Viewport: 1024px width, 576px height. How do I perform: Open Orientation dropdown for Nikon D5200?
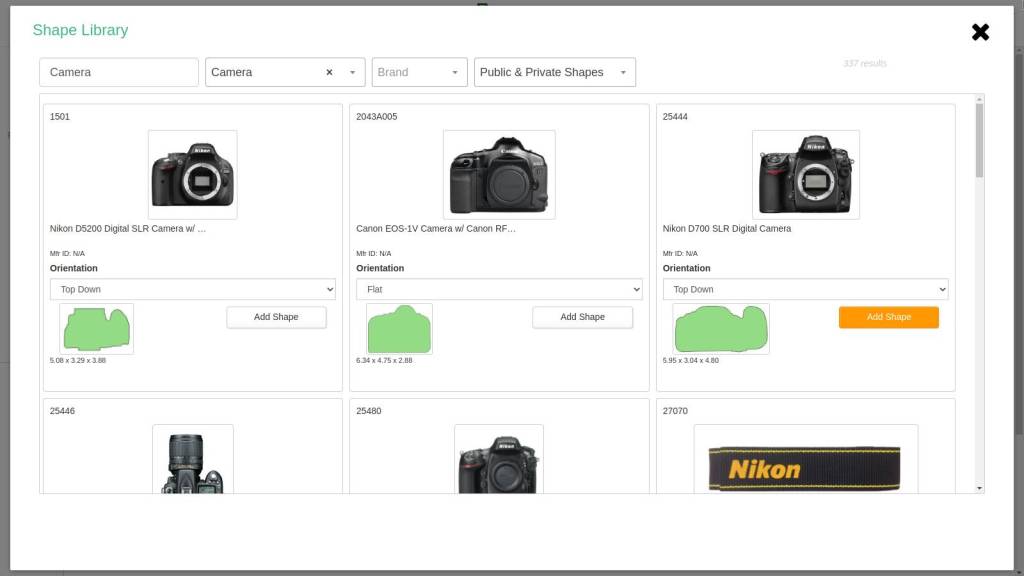(193, 289)
